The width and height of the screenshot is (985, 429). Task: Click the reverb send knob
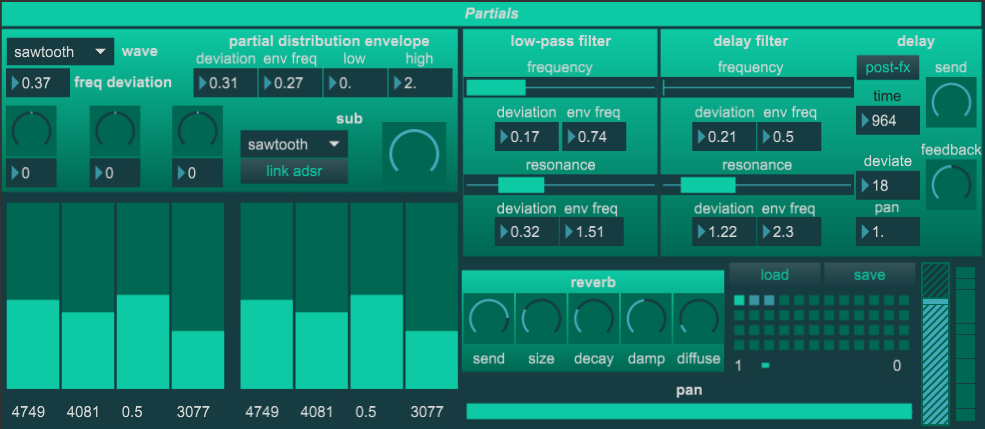pyautogui.click(x=489, y=318)
